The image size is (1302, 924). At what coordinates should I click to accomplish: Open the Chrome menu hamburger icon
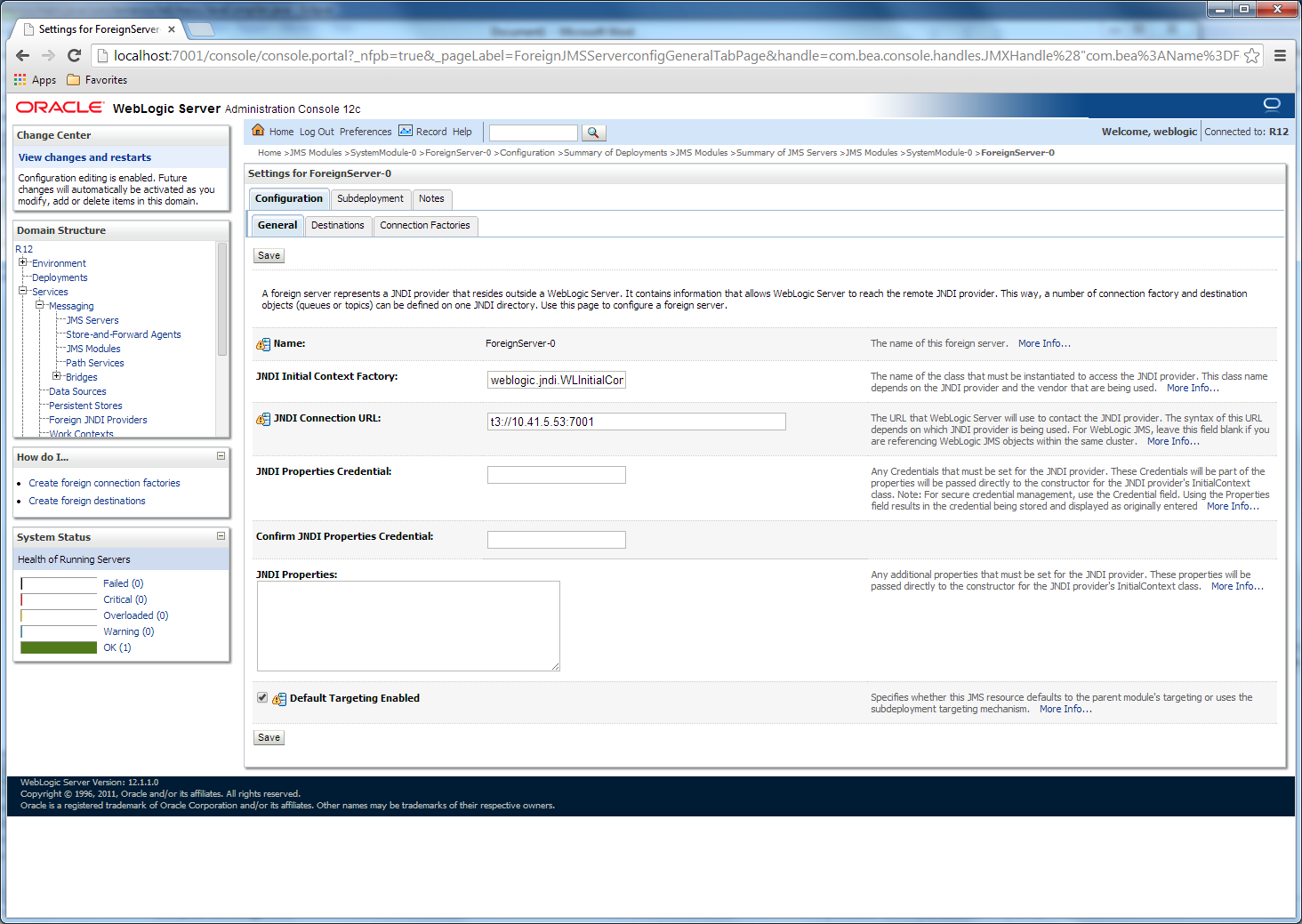tap(1280, 56)
